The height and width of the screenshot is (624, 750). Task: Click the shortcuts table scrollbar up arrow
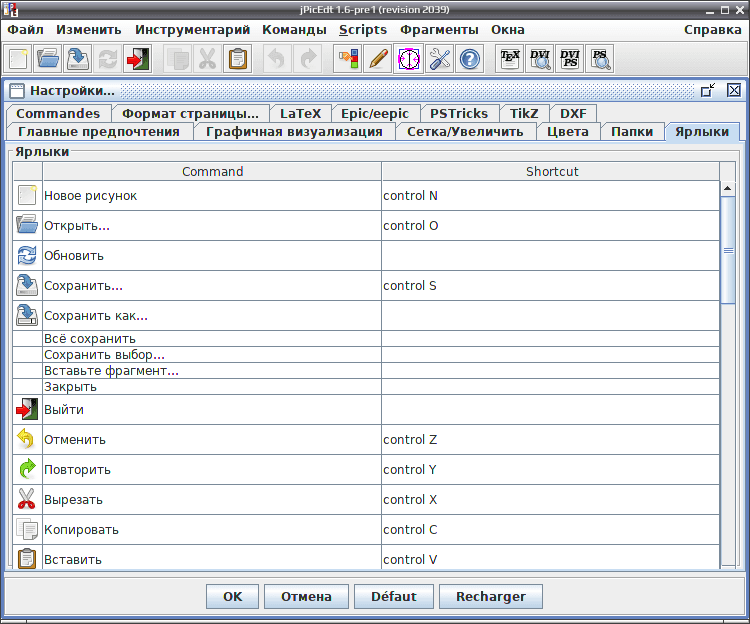[728, 188]
